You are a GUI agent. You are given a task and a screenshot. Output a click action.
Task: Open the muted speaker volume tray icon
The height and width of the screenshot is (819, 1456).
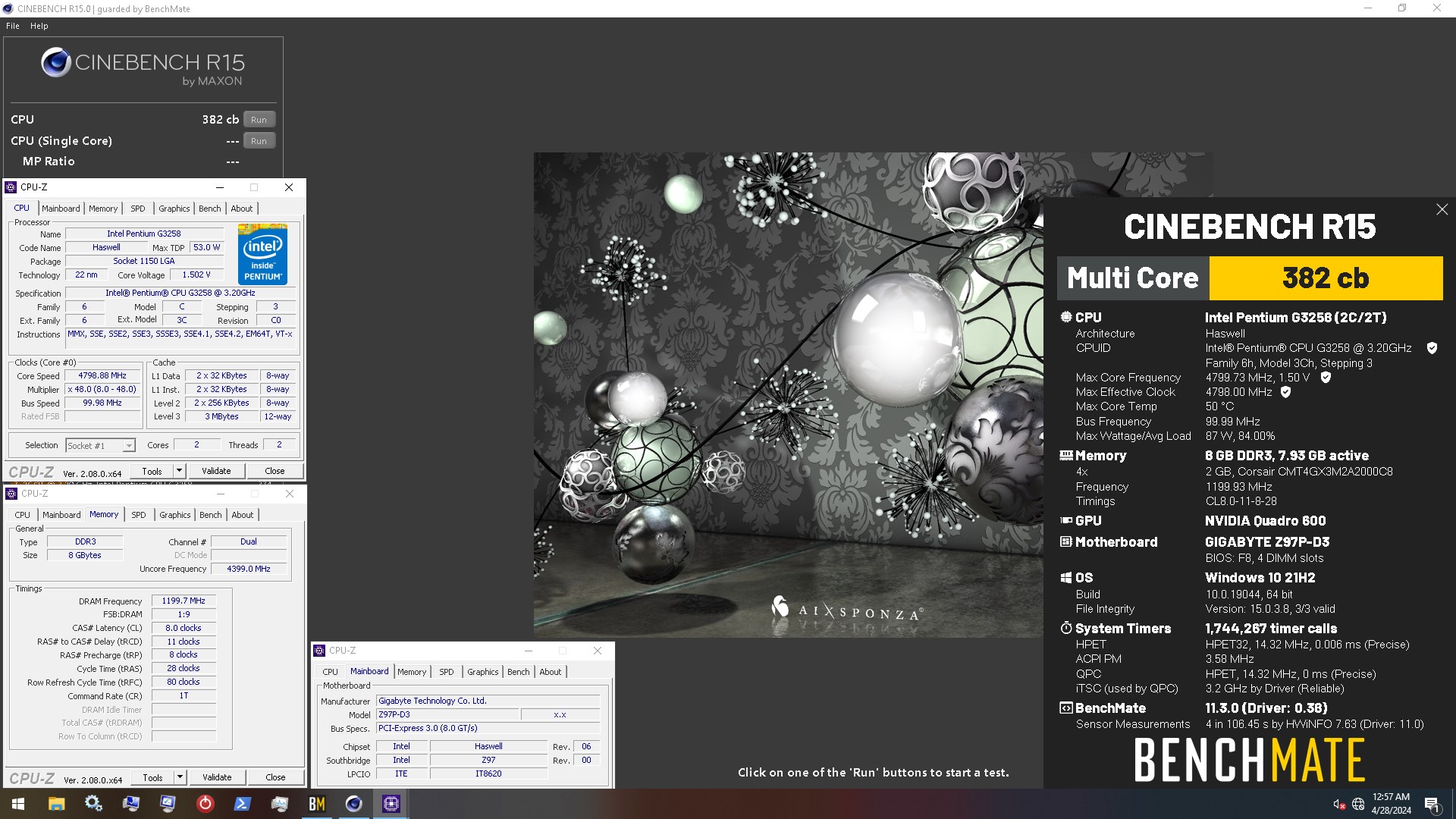(1339, 804)
